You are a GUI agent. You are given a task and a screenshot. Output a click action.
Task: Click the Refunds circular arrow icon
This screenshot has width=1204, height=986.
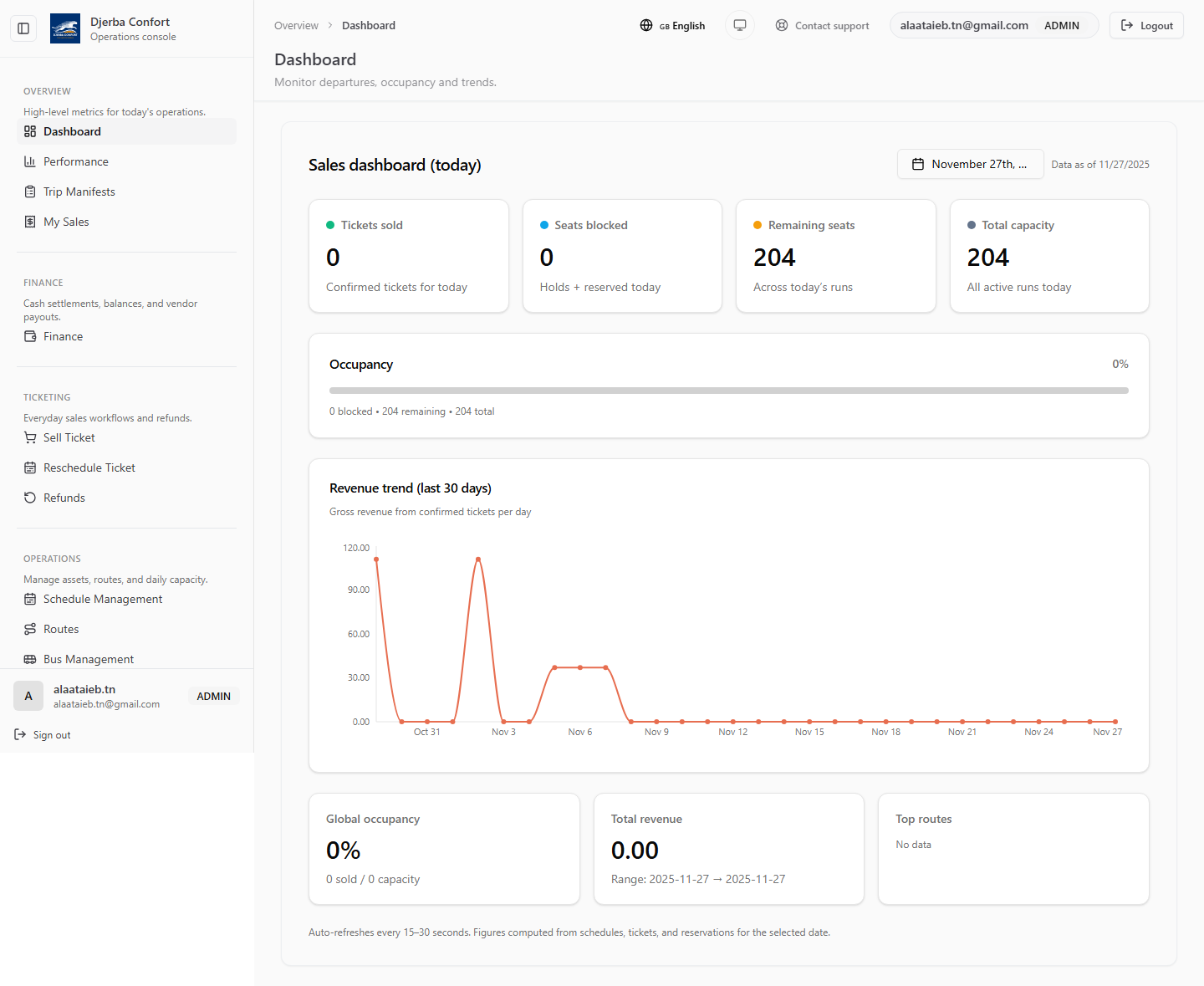pyautogui.click(x=30, y=498)
